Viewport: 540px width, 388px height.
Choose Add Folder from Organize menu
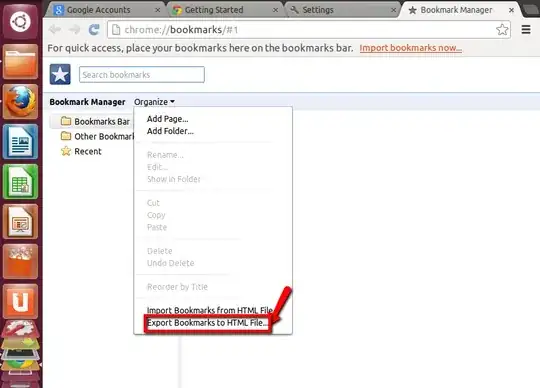point(170,131)
